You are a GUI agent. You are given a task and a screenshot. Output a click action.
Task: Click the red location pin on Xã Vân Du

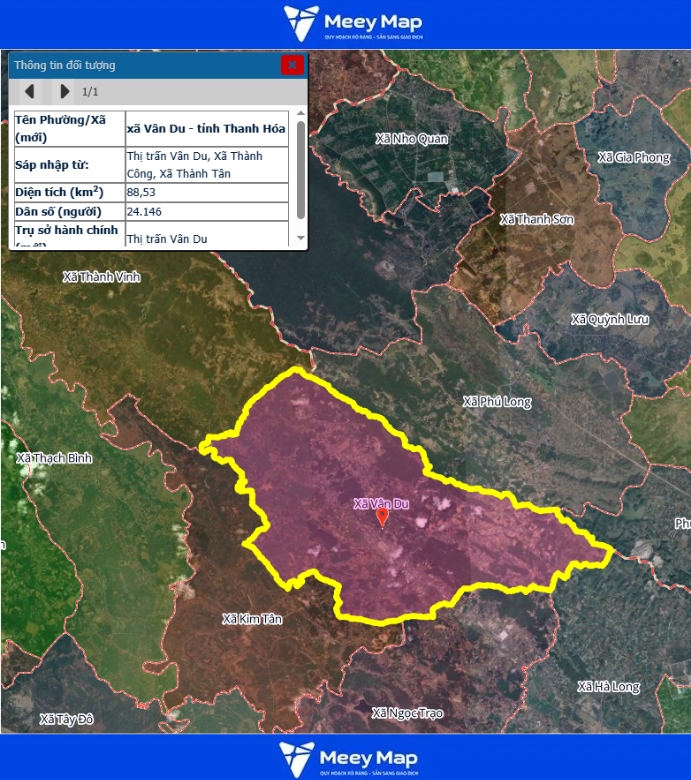(x=382, y=517)
